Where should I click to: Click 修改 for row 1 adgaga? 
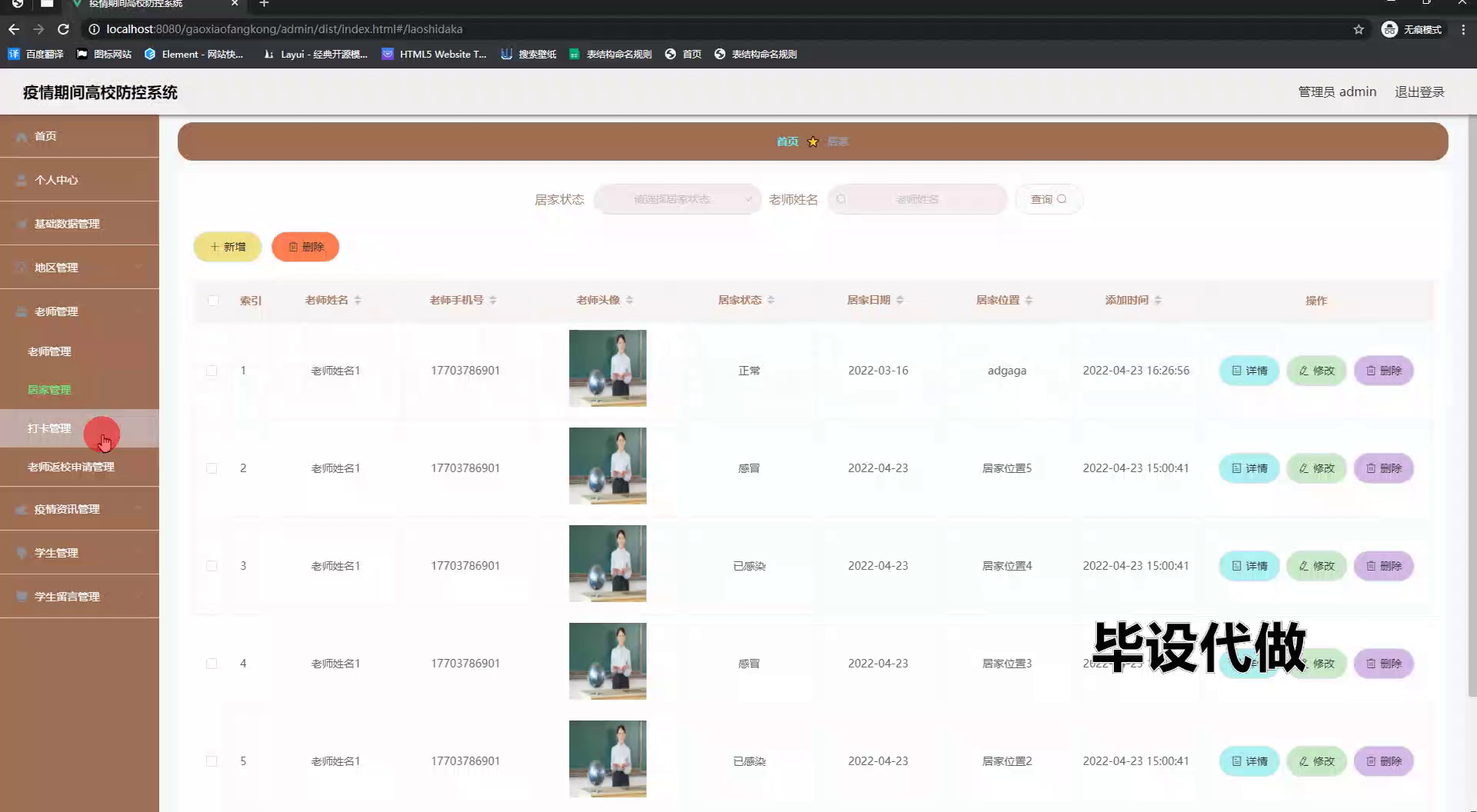point(1316,371)
